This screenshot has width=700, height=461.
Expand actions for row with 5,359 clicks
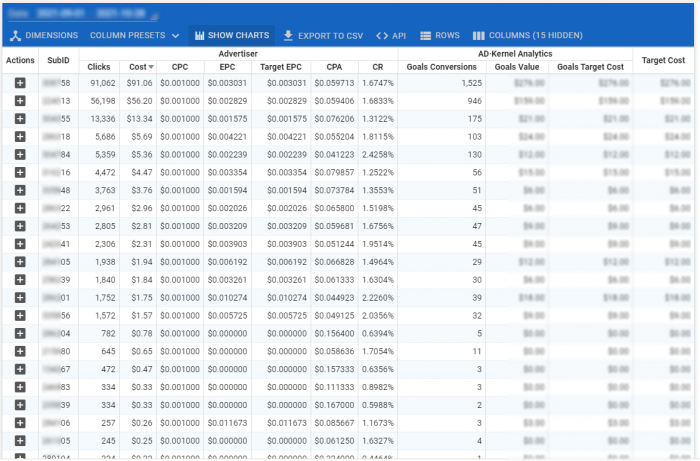(x=20, y=154)
